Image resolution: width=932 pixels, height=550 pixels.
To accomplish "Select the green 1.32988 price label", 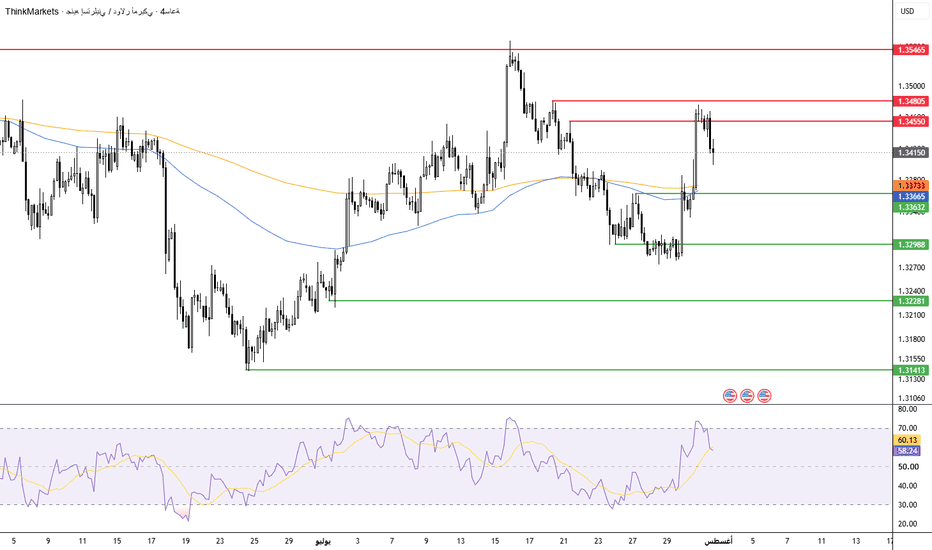I will [x=911, y=245].
